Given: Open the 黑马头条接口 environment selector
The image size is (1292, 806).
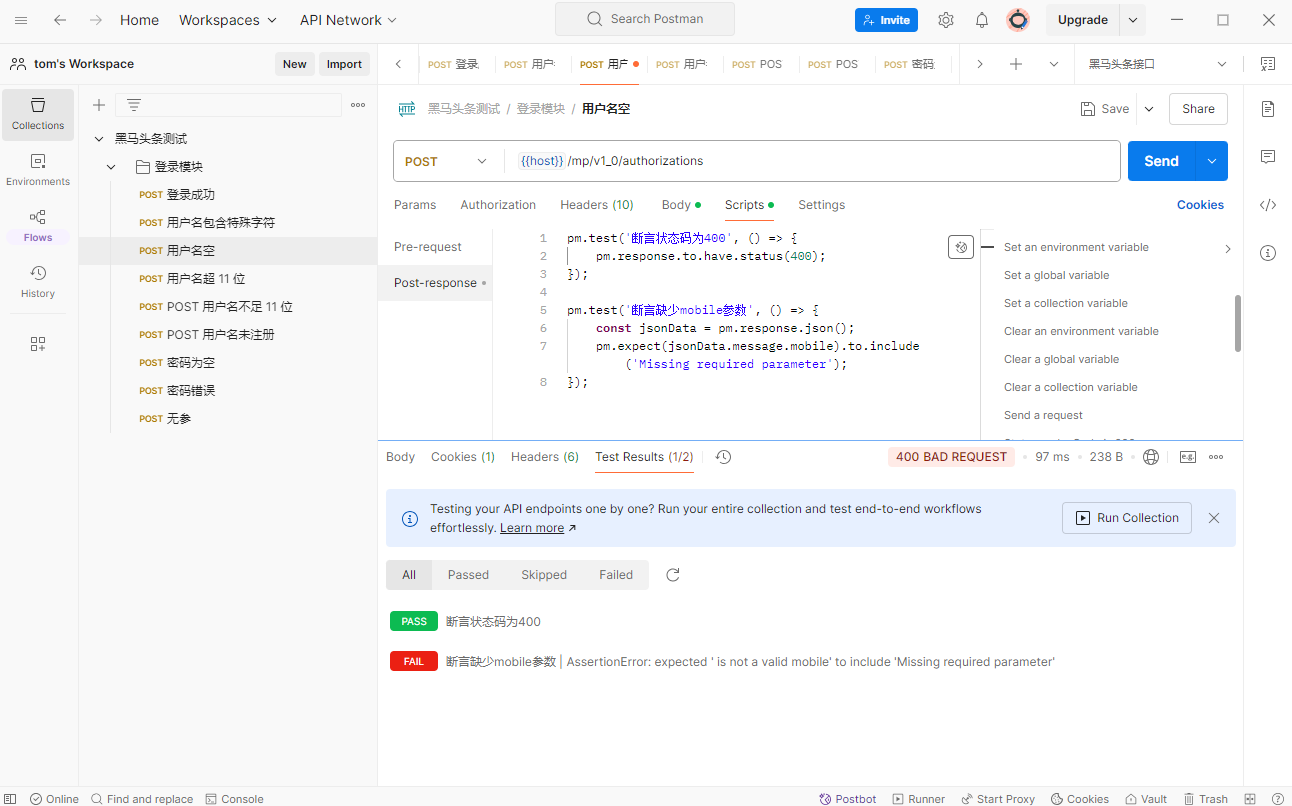Looking at the screenshot, I should pyautogui.click(x=1158, y=64).
